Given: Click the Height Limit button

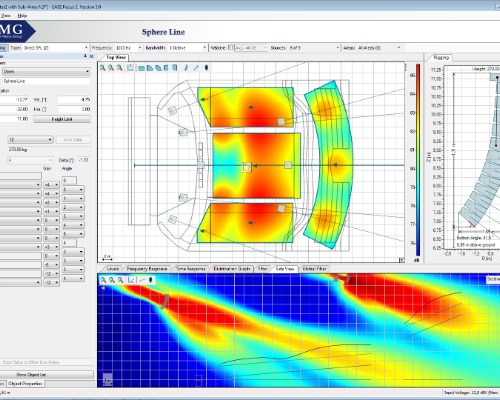Looking at the screenshot, I should pyautogui.click(x=62, y=119).
